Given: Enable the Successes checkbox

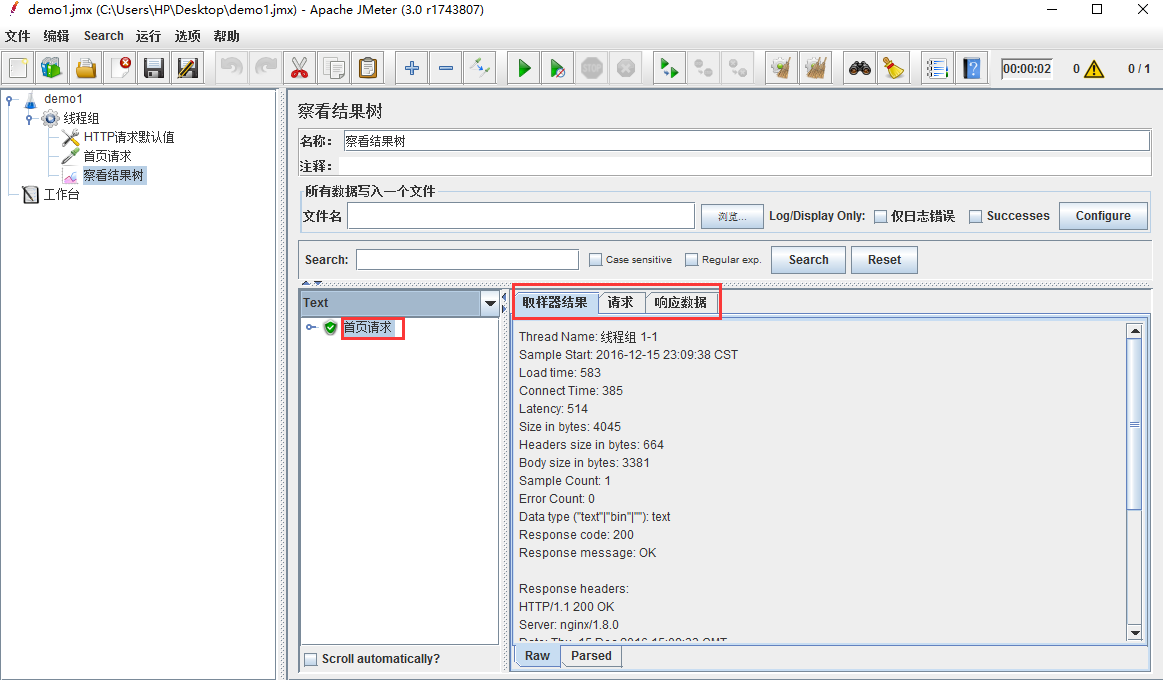Looking at the screenshot, I should [x=976, y=217].
